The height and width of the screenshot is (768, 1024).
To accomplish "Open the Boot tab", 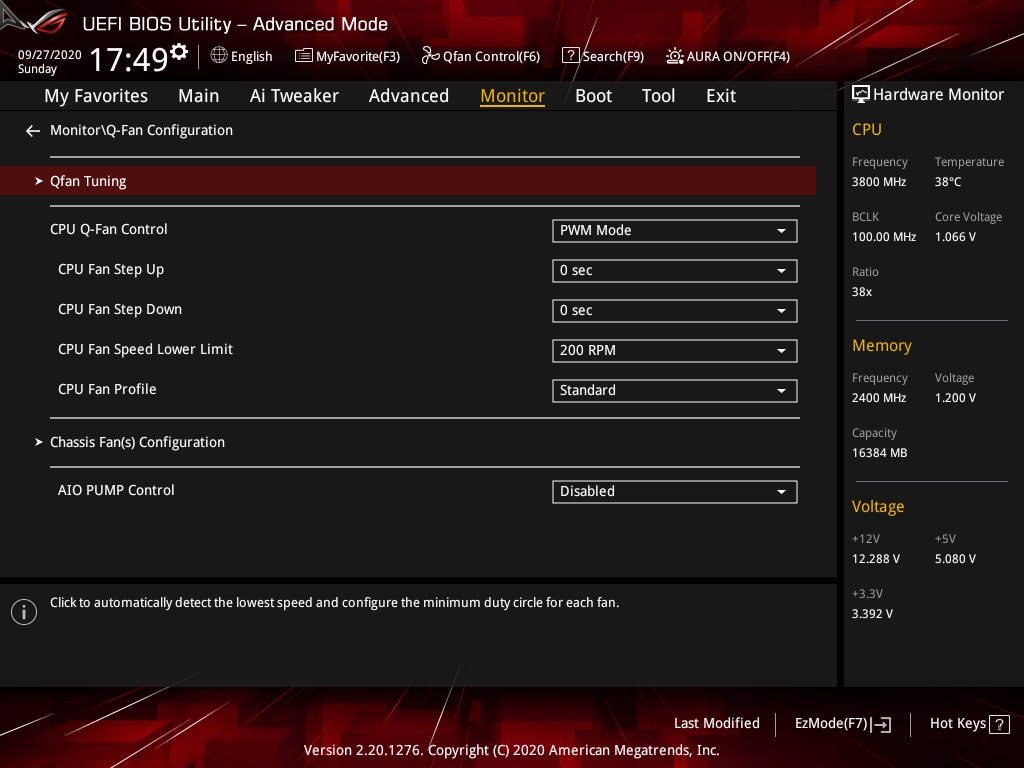I will (x=594, y=96).
